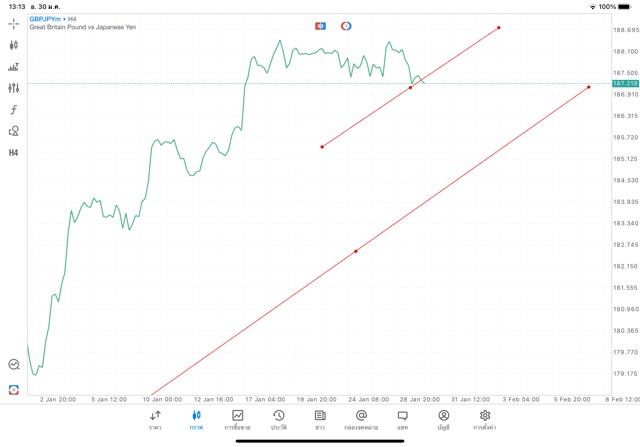
Task: Select the upper red trendline's middle anchor point
Action: [411, 88]
